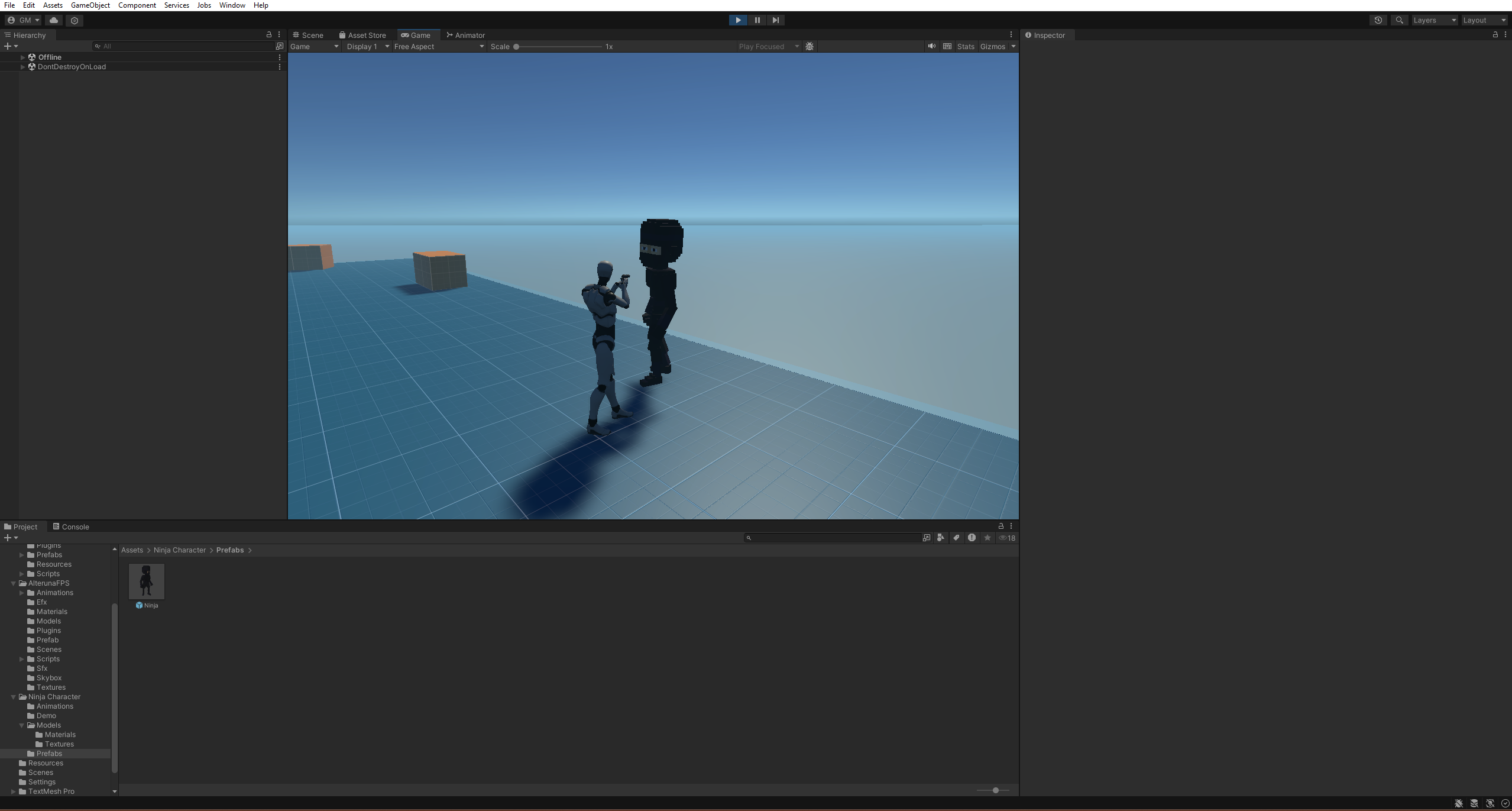Pause the game with the Pause button
The image size is (1512, 811).
click(x=757, y=20)
